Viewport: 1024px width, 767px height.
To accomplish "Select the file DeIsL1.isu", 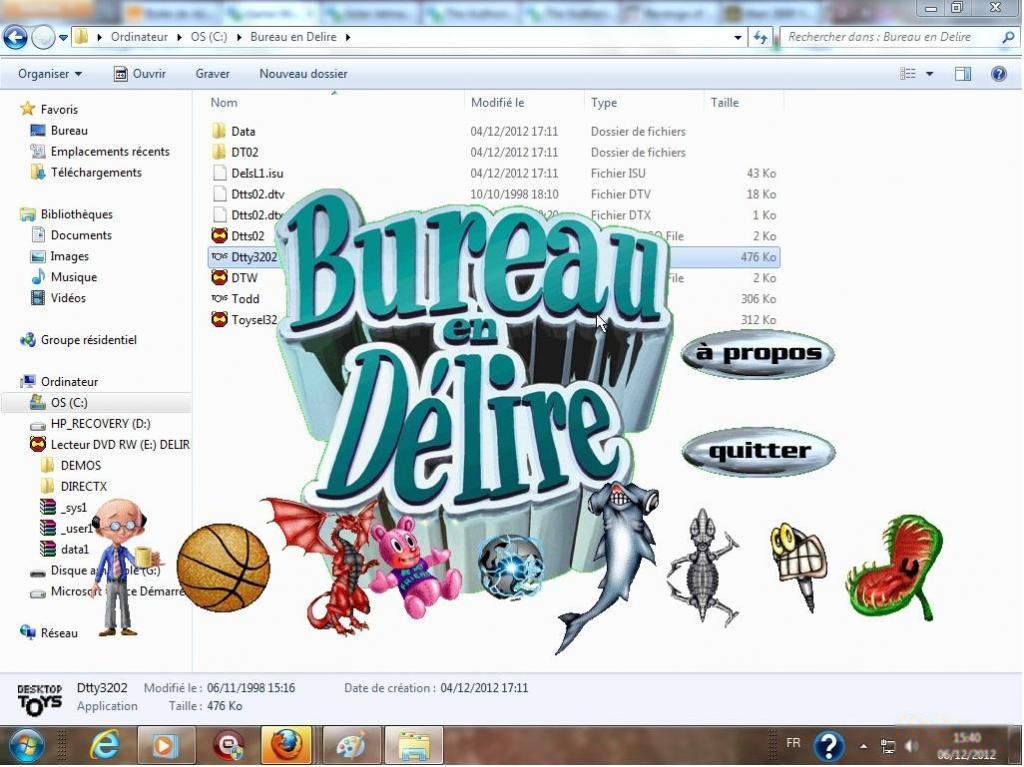I will [x=248, y=173].
